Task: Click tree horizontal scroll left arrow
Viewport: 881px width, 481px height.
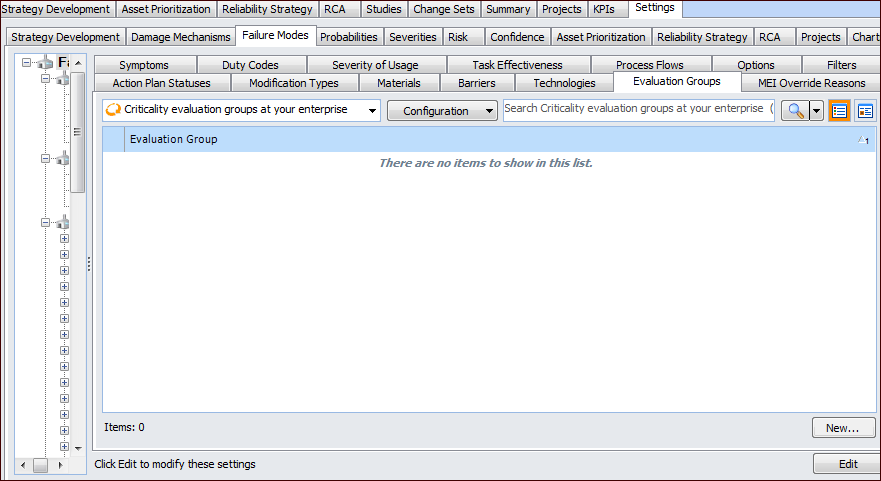Action: [23, 465]
